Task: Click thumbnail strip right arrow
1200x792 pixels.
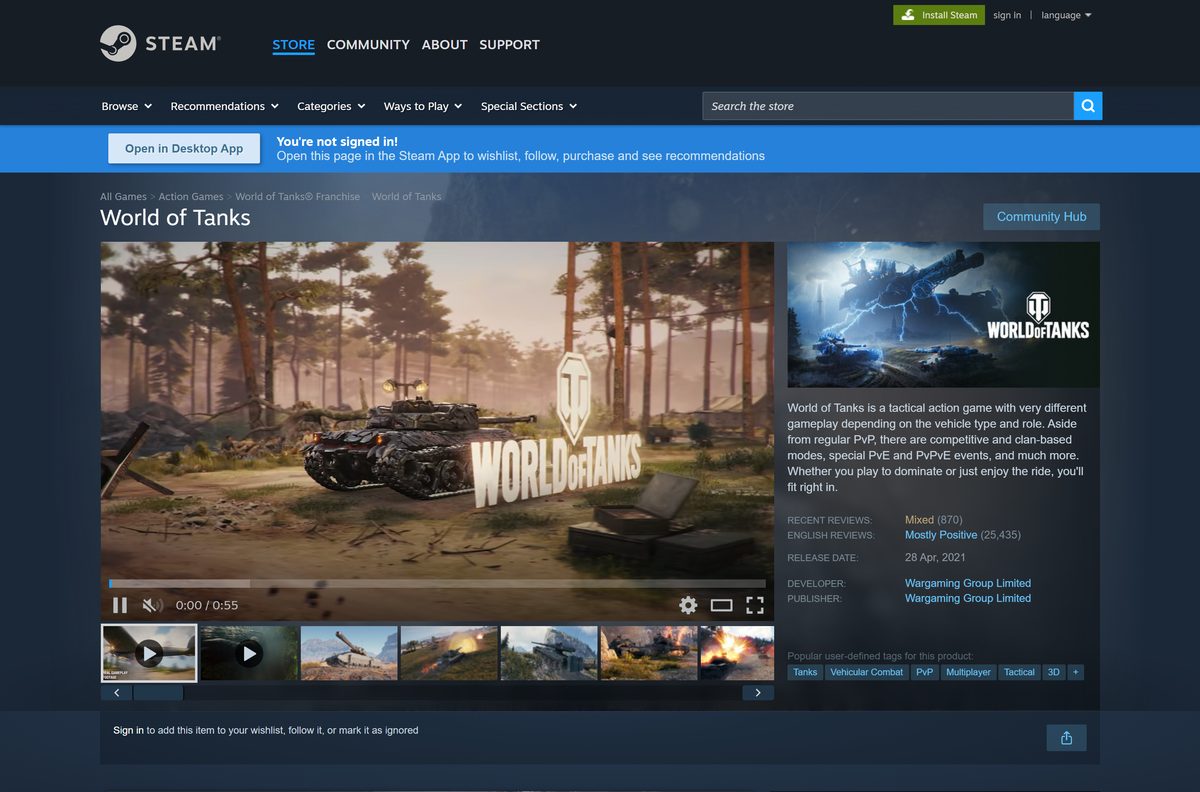Action: coord(758,692)
